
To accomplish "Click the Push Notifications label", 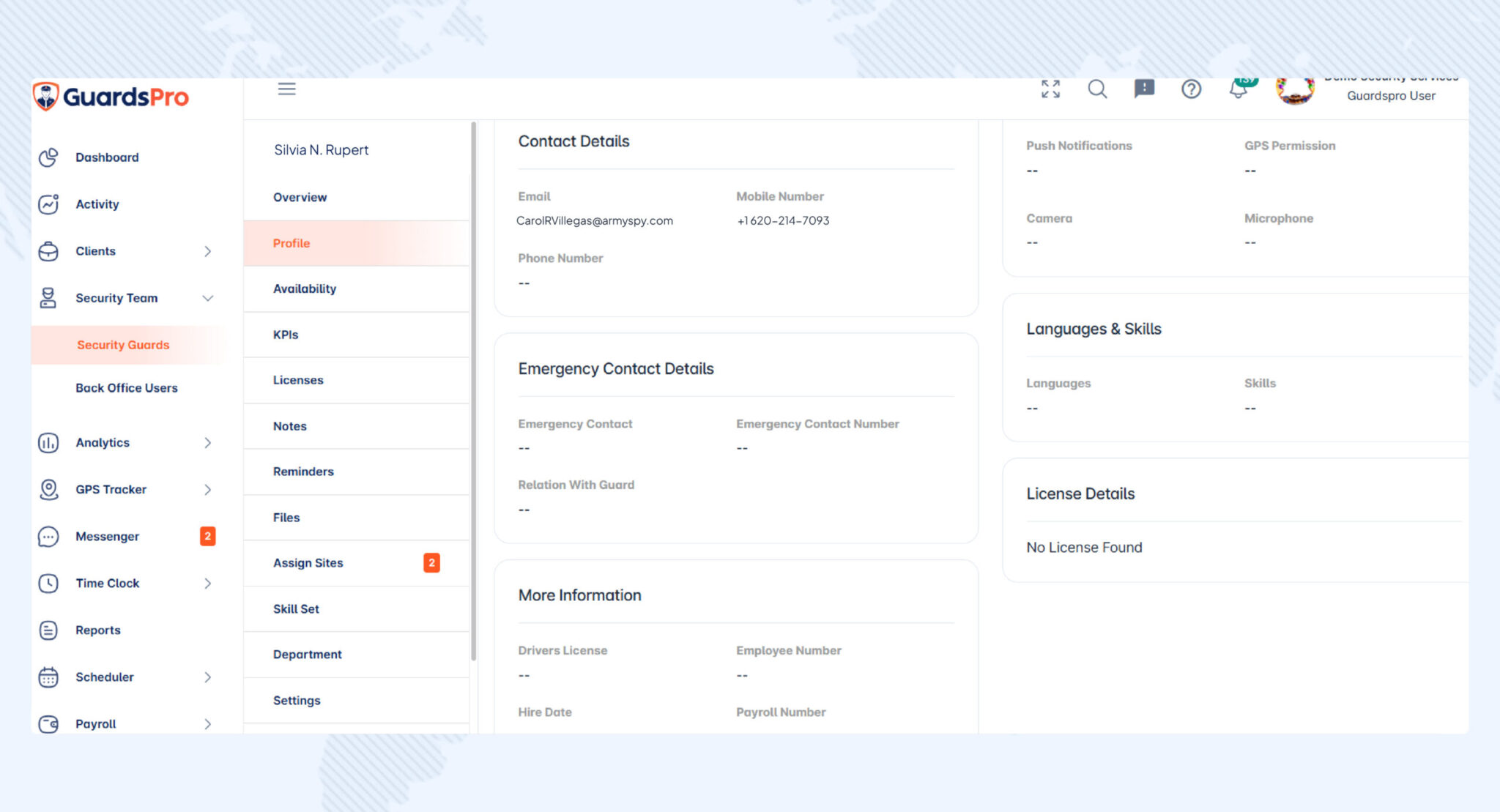I will pyautogui.click(x=1079, y=146).
